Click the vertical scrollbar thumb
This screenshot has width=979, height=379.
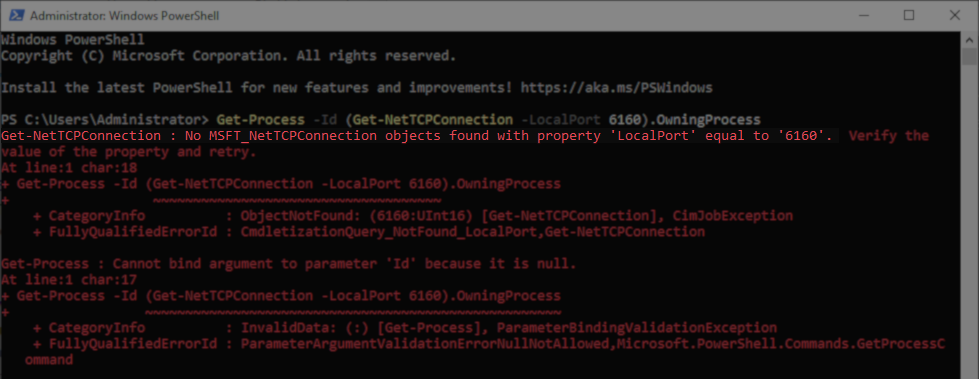point(969,56)
